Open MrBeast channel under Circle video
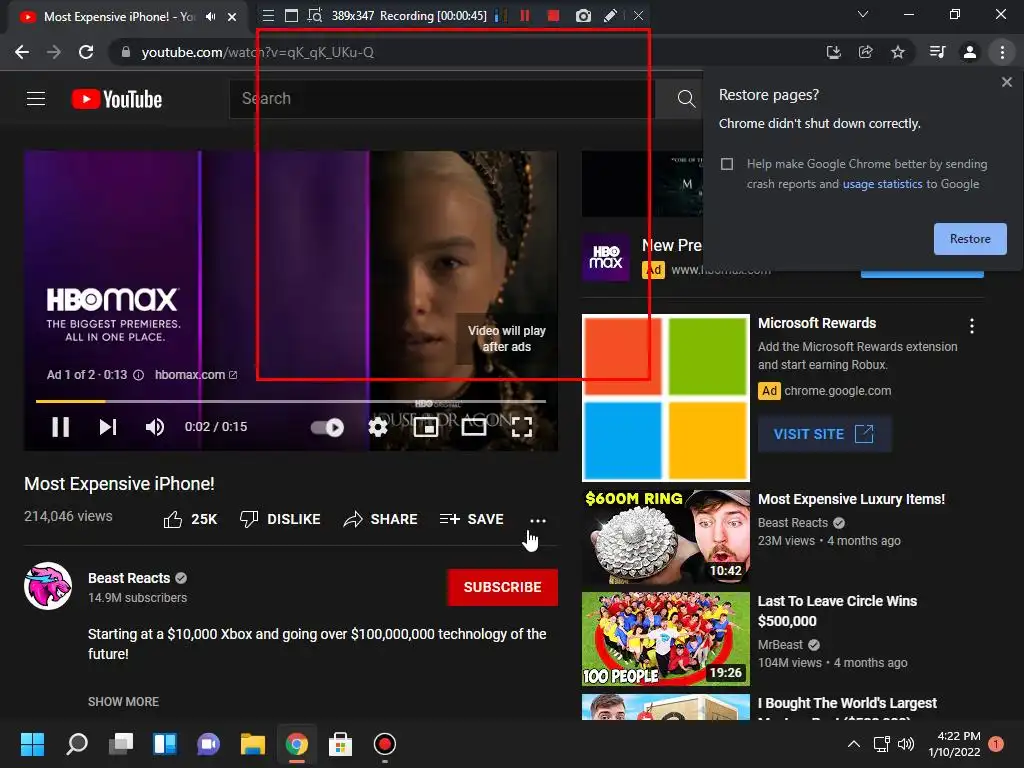The height and width of the screenshot is (768, 1024). [x=780, y=645]
